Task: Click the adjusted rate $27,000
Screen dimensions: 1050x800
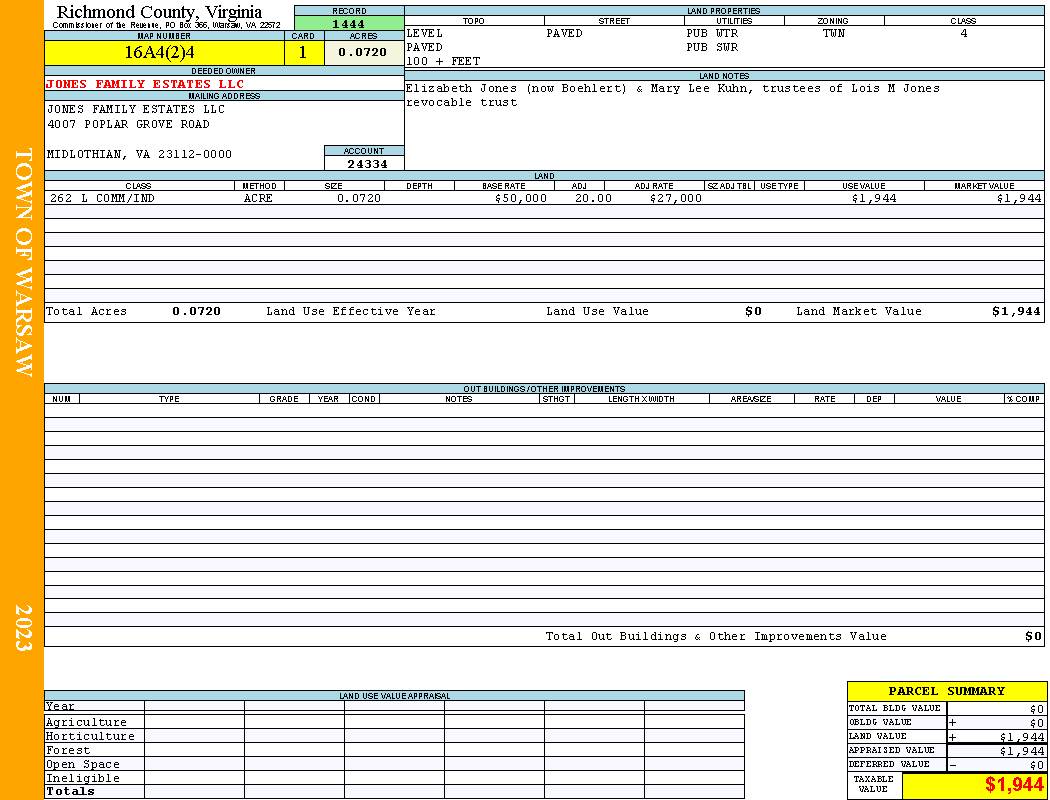Action: point(676,199)
